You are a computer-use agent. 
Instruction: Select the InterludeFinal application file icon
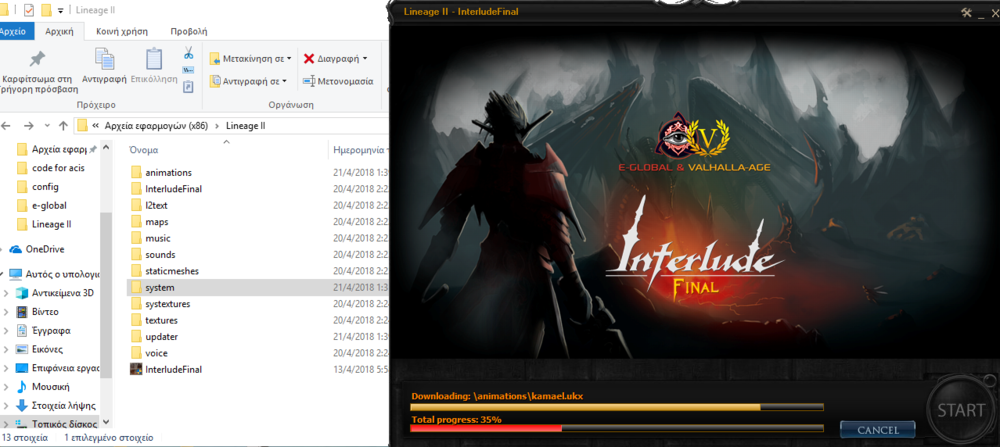click(135, 369)
